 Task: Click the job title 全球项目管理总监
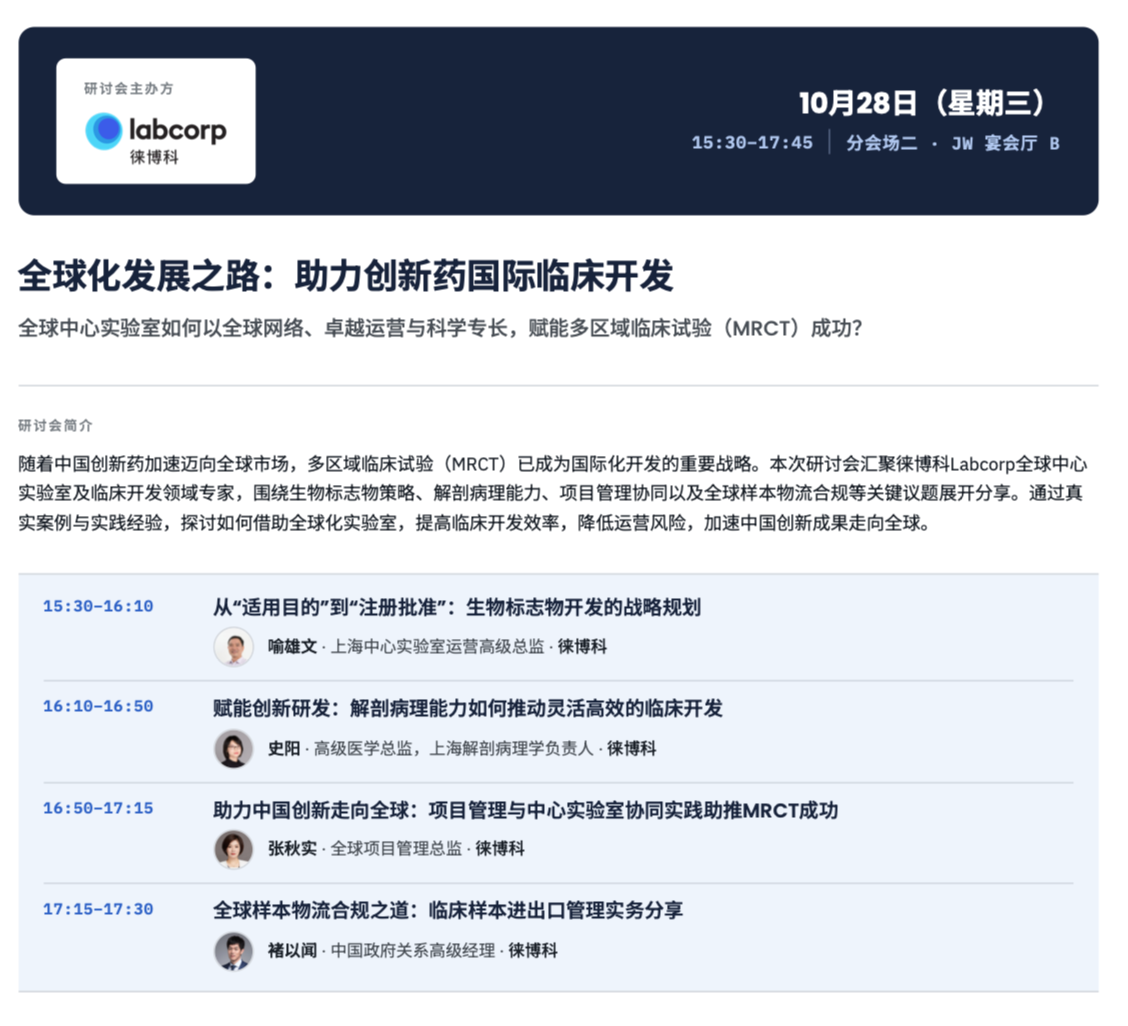point(396,849)
